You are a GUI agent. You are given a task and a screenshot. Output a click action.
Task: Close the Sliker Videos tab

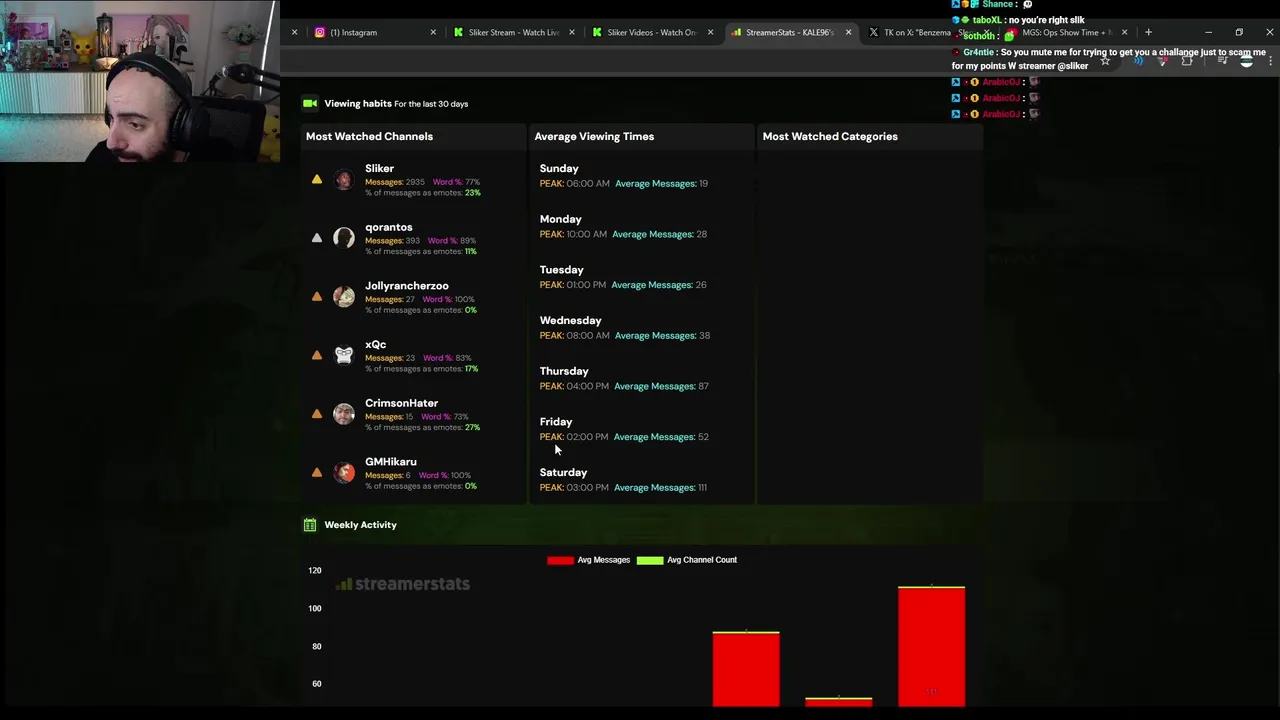[710, 32]
